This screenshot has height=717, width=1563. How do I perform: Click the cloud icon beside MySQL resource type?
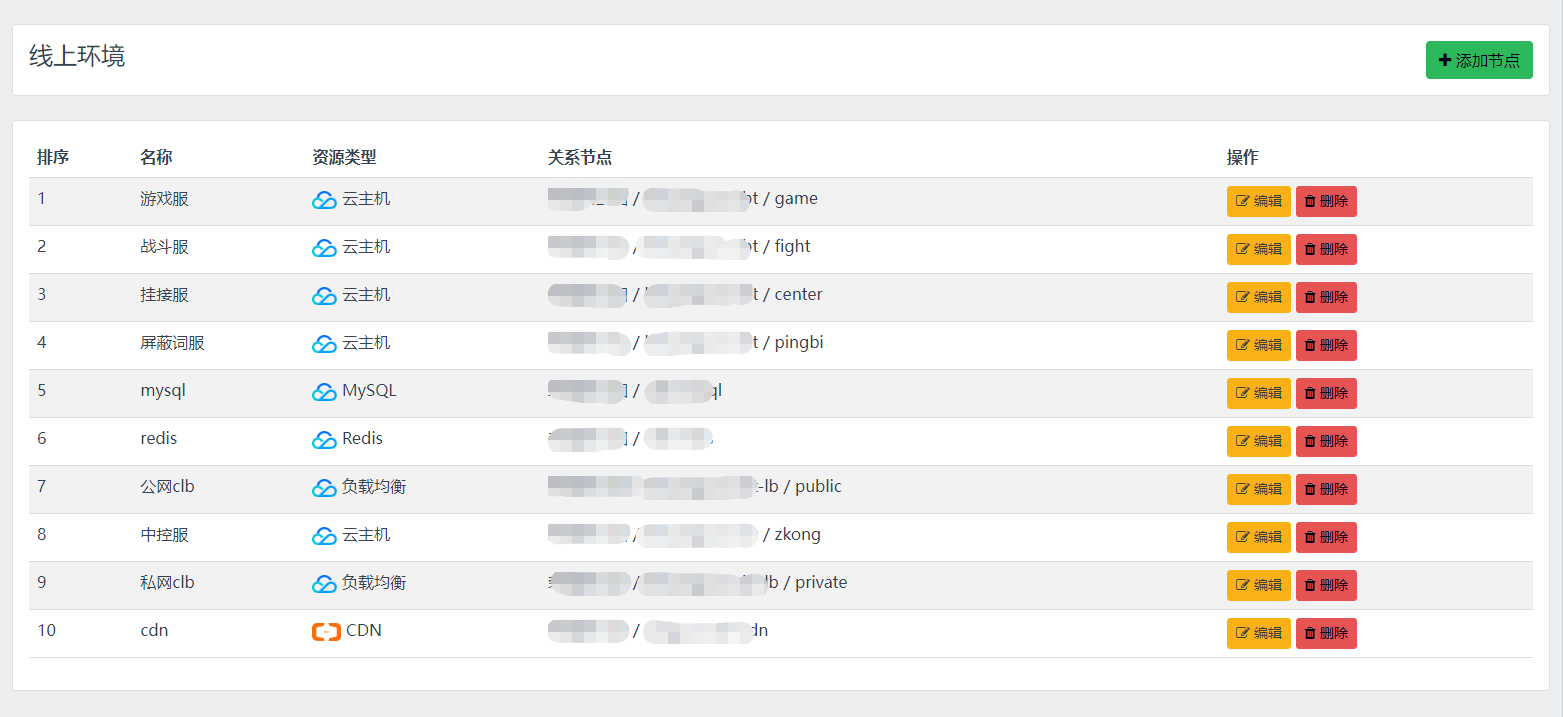tap(324, 392)
